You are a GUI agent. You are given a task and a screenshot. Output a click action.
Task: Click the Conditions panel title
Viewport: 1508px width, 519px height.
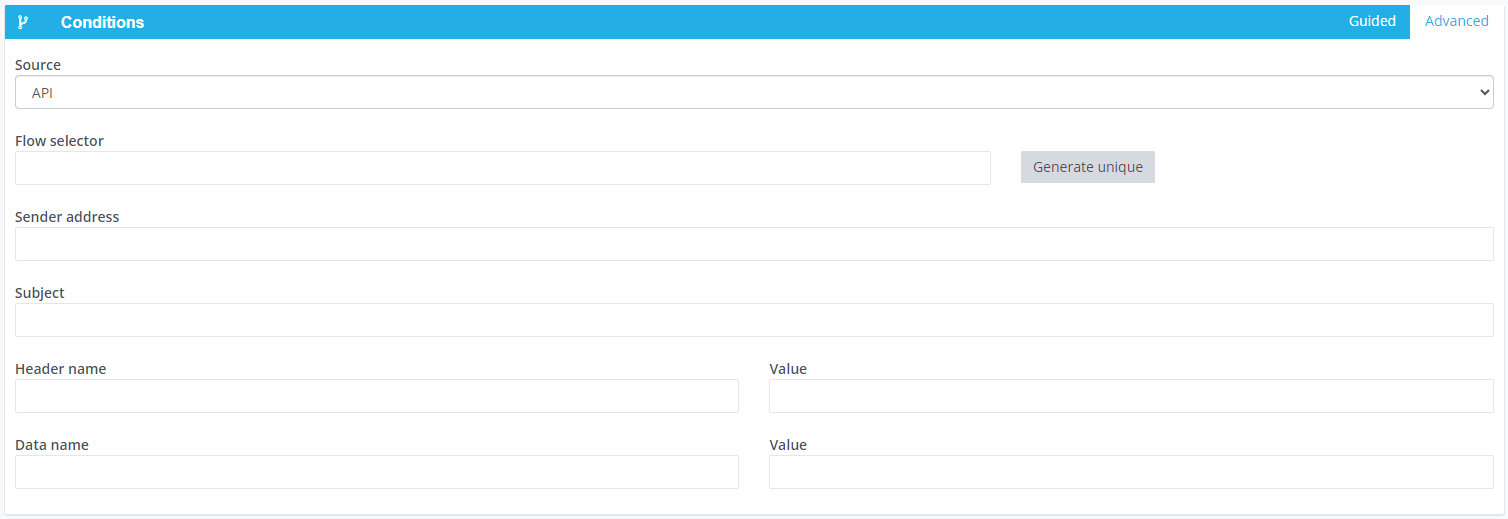(102, 22)
